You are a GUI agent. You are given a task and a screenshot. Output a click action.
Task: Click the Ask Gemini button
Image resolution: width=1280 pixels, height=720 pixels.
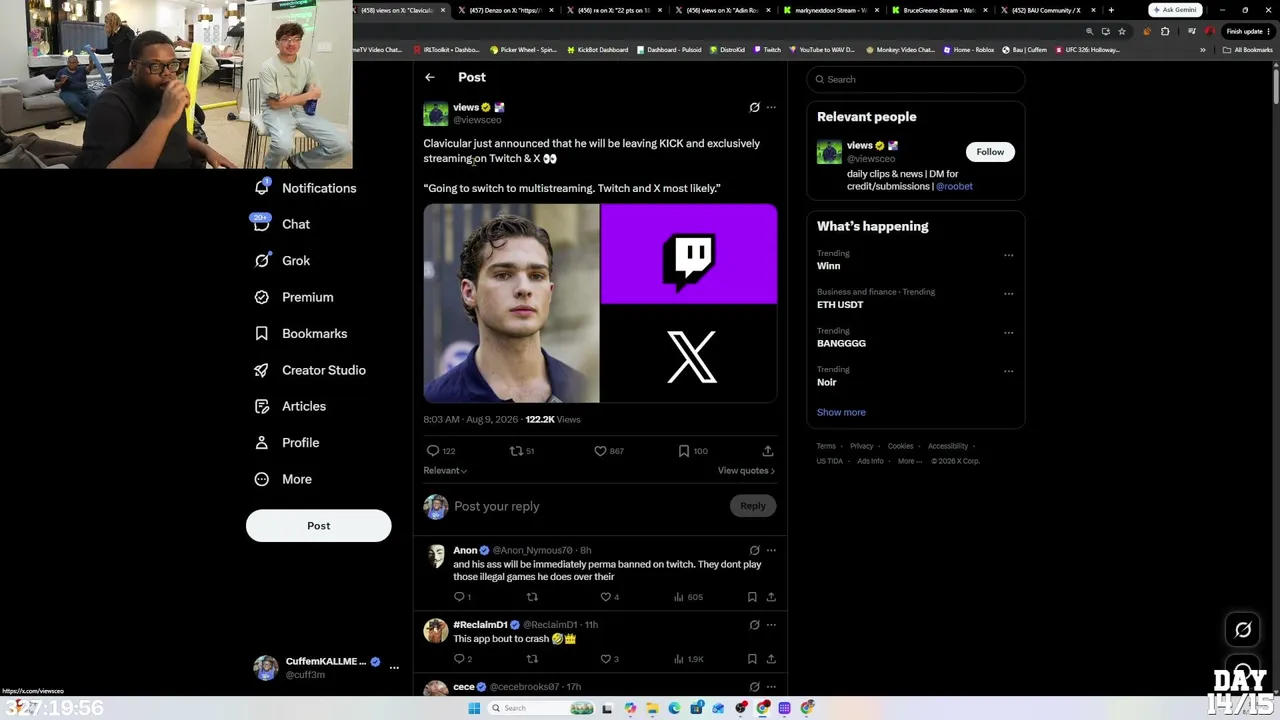click(x=1175, y=10)
